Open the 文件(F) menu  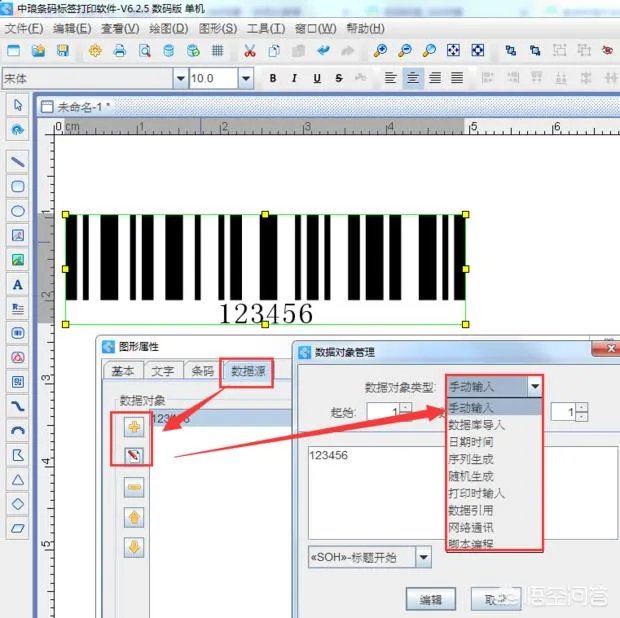(x=24, y=28)
